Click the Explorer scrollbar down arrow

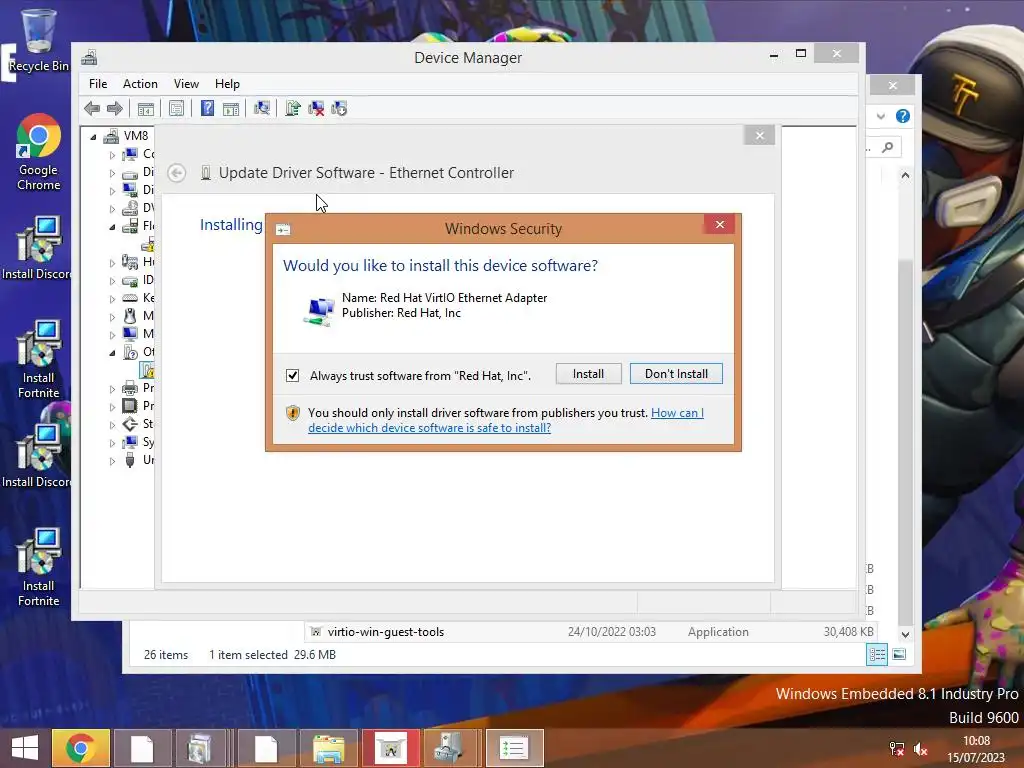pyautogui.click(x=905, y=634)
